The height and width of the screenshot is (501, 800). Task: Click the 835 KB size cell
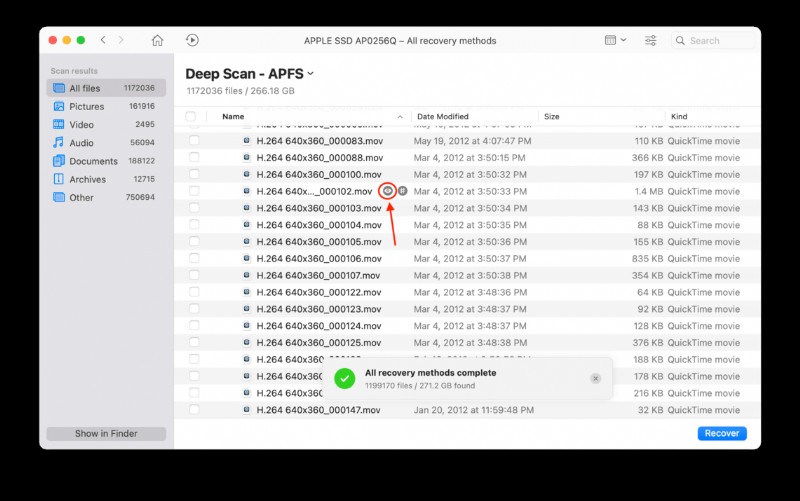point(647,259)
